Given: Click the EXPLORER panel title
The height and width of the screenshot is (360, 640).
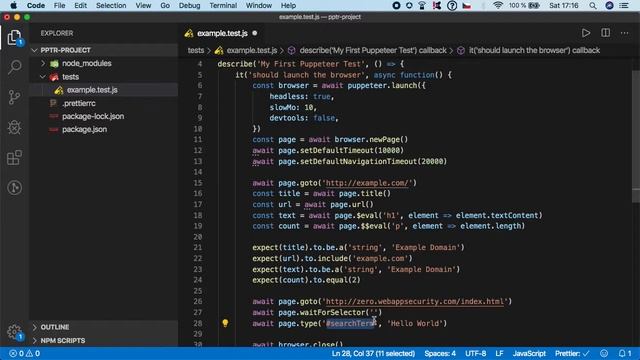Looking at the screenshot, I should pos(57,33).
